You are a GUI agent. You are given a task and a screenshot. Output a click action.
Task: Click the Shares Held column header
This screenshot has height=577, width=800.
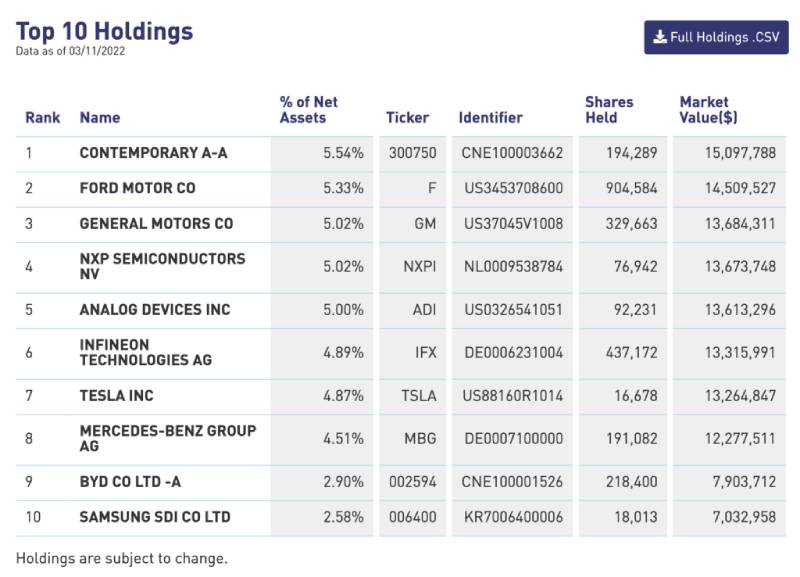tap(609, 109)
